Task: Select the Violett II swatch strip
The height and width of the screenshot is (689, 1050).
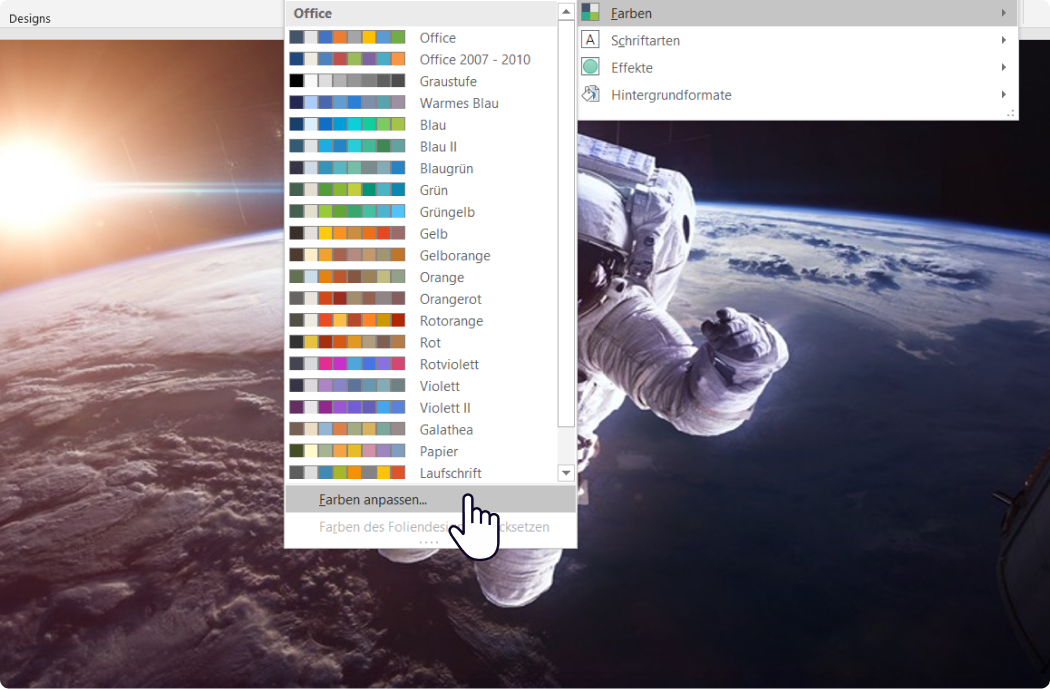Action: pos(347,407)
